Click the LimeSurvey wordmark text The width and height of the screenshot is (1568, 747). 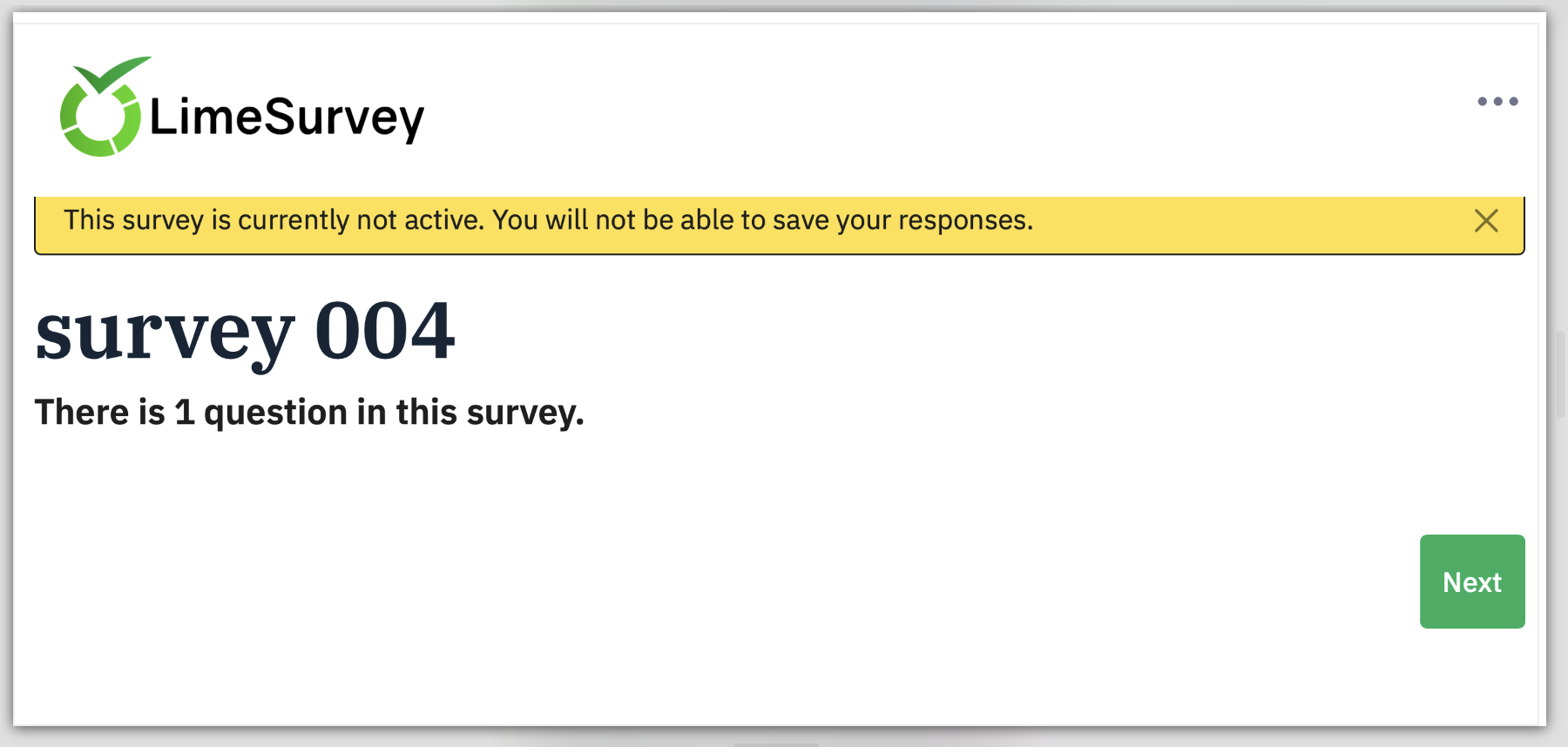[x=287, y=118]
